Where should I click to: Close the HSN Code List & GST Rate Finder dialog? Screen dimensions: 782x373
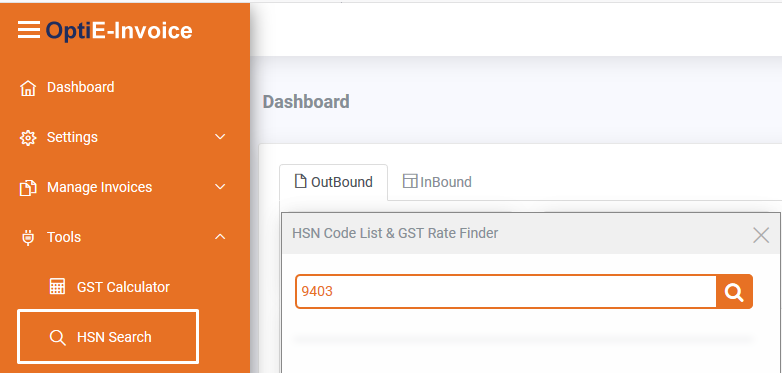tap(761, 235)
